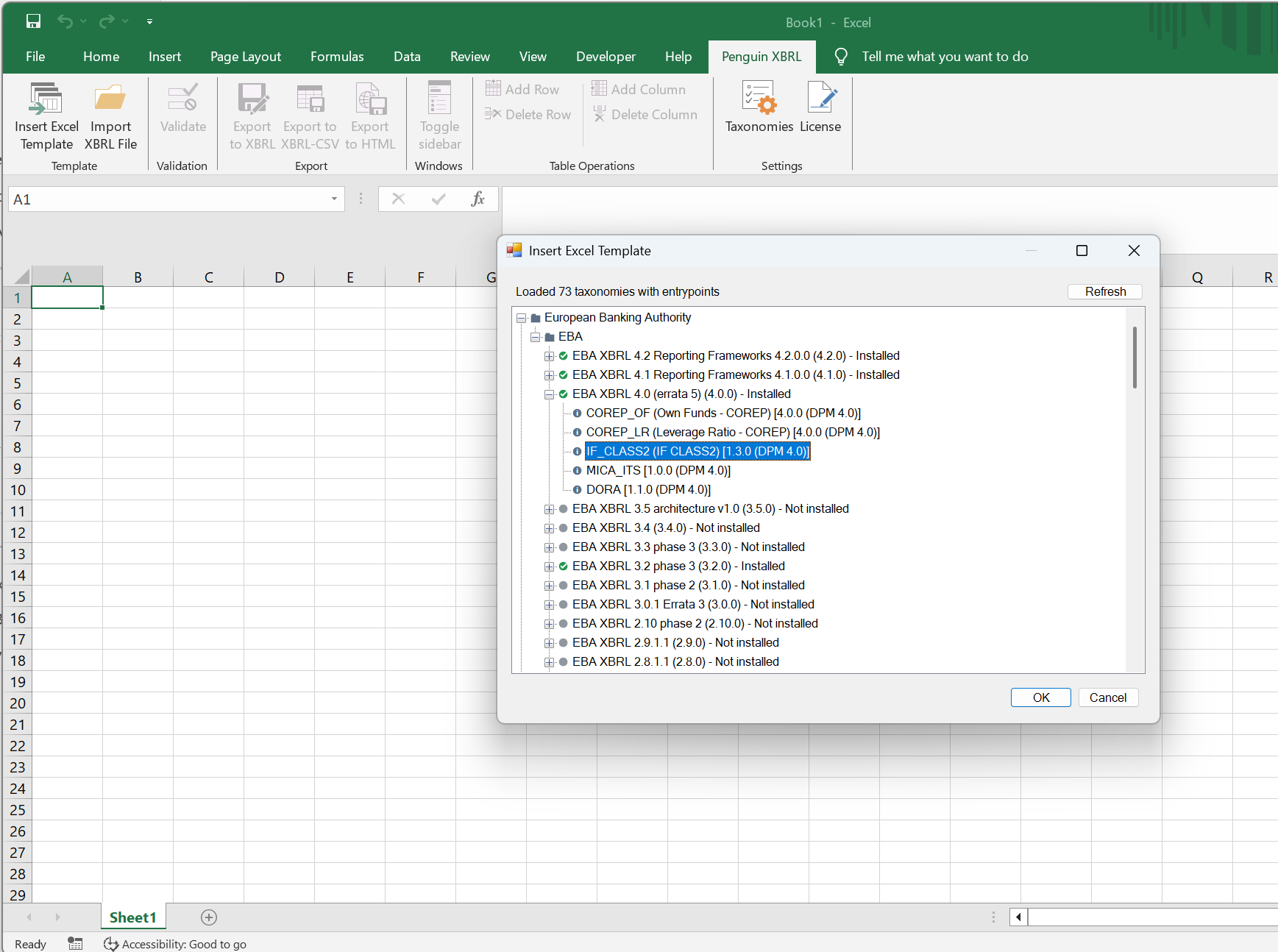Click the formula bar confirm checkmark icon
Screen dimensions: 1278x952
(x=439, y=199)
